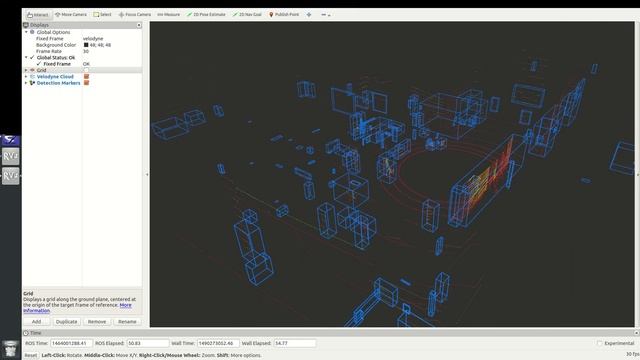Select the Grid display row

click(x=82, y=70)
